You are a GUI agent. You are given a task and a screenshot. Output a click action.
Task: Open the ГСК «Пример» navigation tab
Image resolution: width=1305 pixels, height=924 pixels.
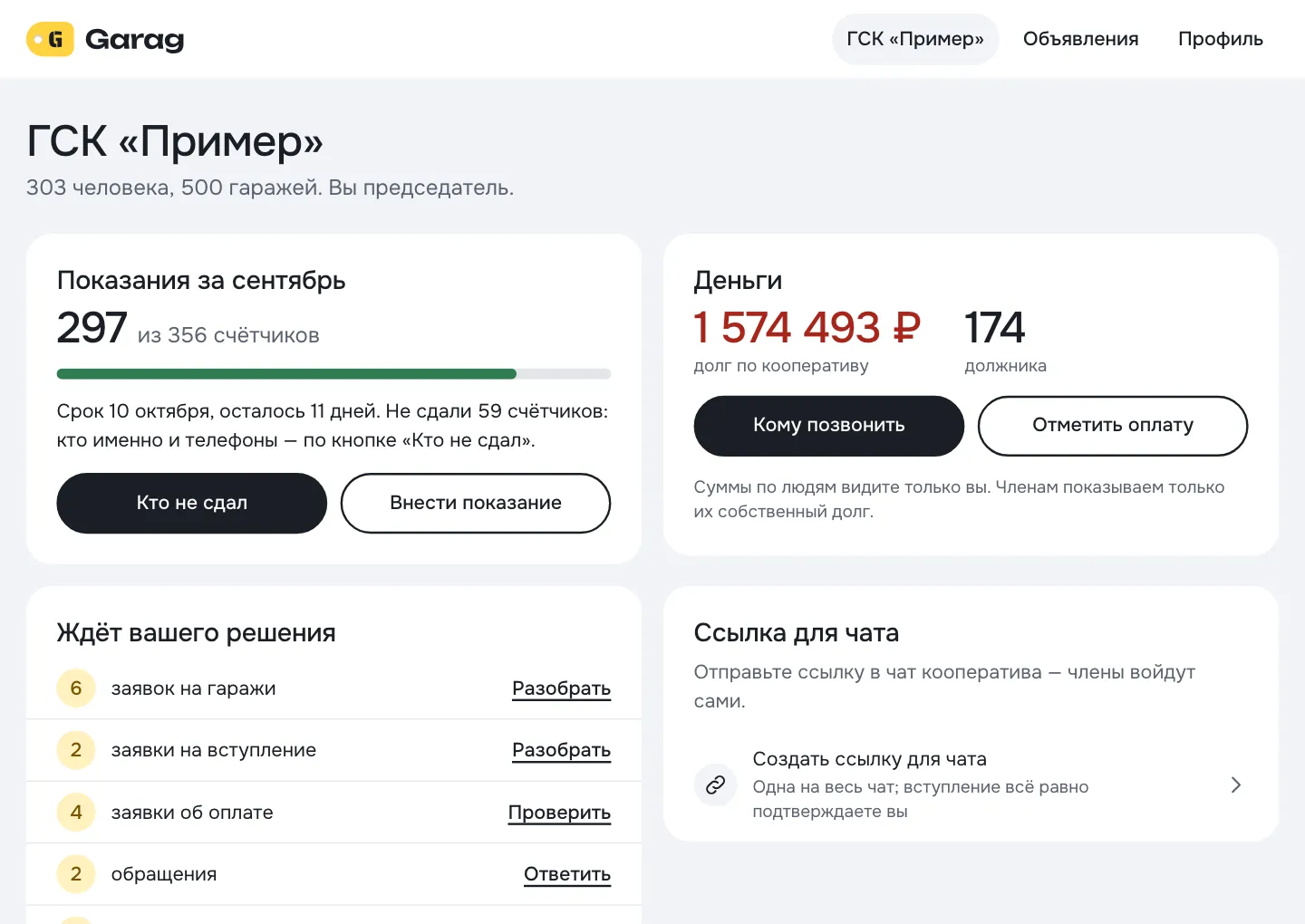coord(915,39)
